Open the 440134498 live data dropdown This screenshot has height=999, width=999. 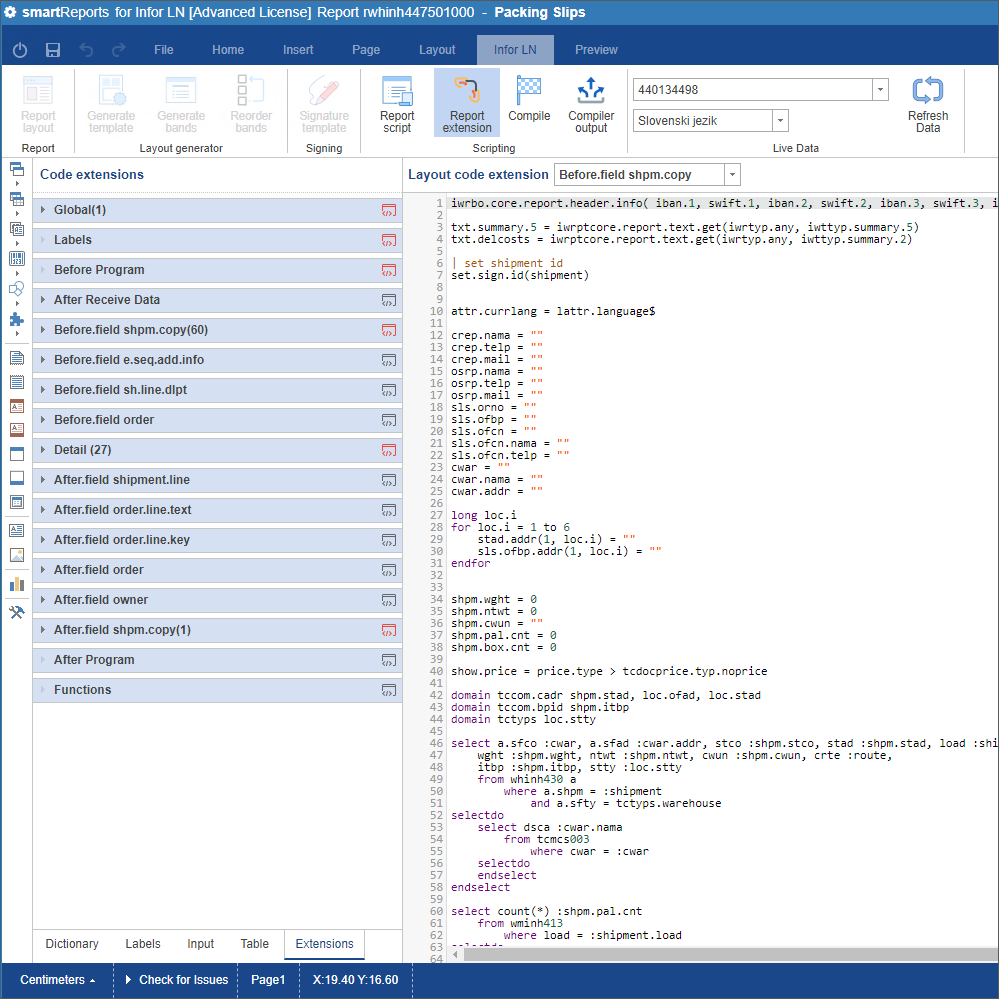point(880,90)
